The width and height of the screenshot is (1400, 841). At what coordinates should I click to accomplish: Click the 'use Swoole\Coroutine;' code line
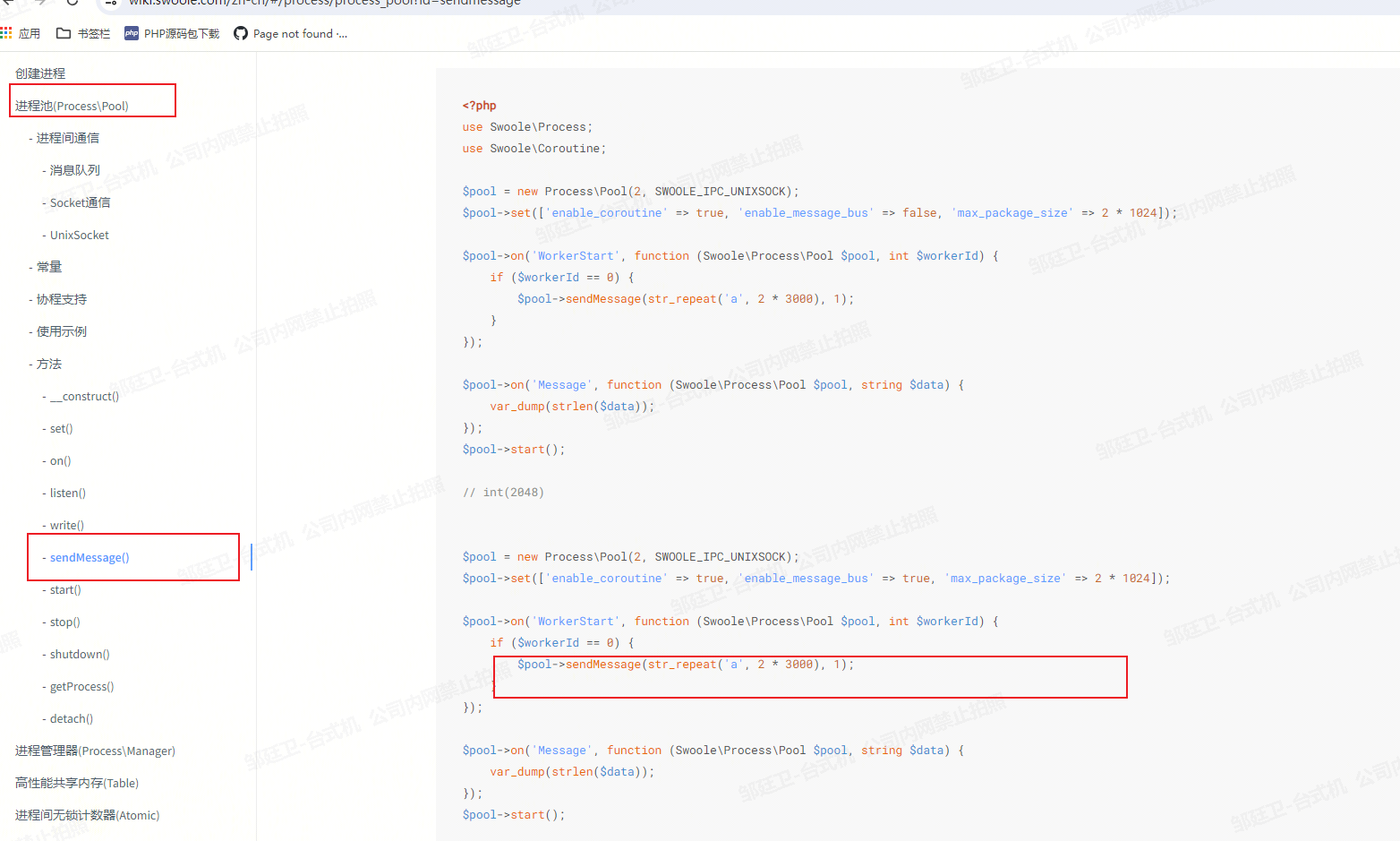534,149
